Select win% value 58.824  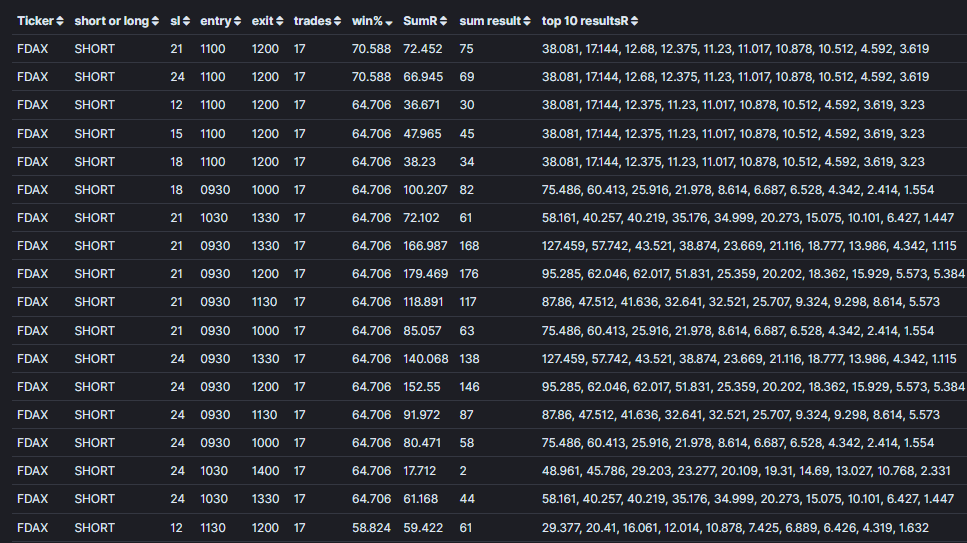[371, 528]
